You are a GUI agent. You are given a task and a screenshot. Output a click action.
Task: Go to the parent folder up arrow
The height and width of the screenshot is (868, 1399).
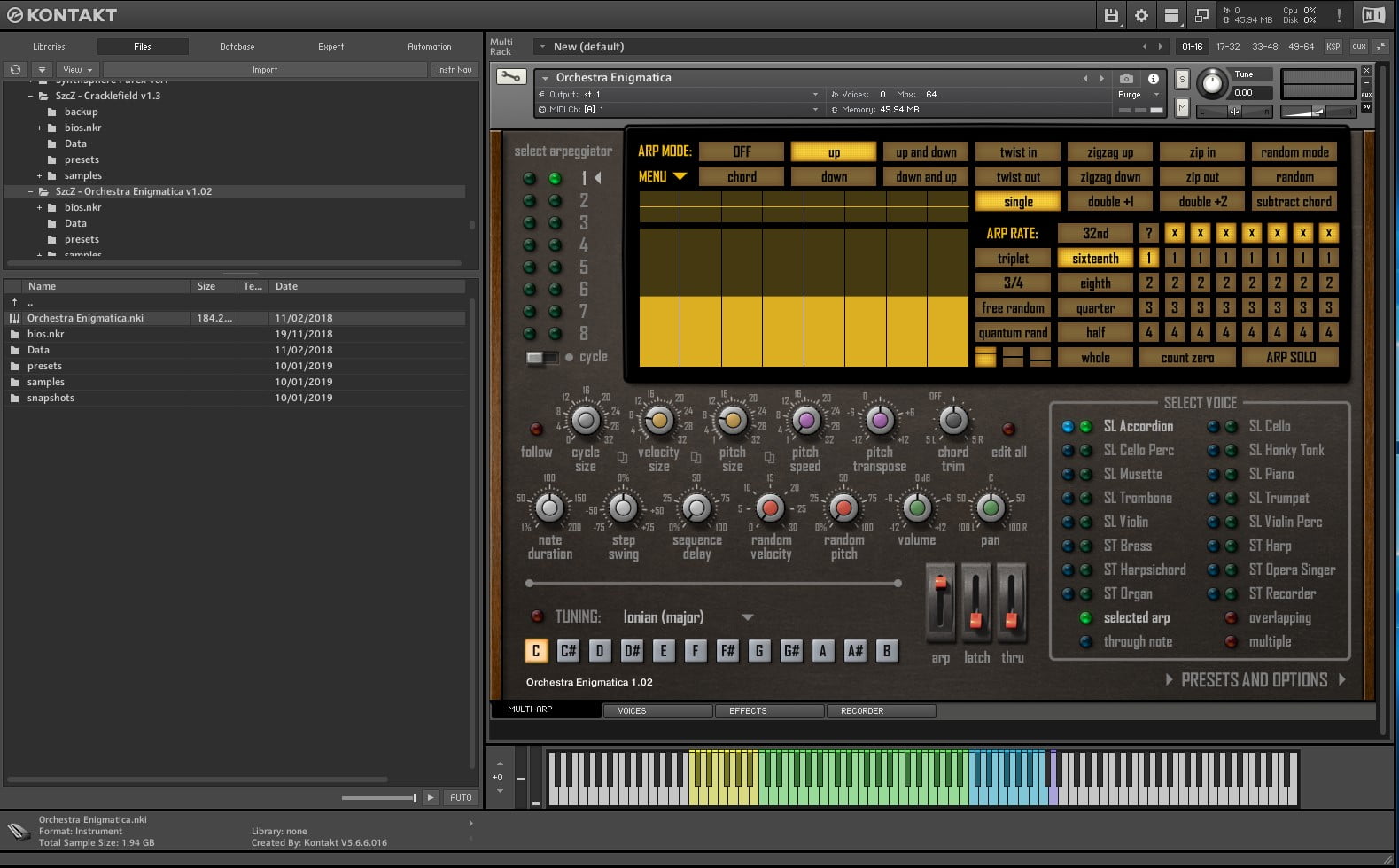point(14,302)
